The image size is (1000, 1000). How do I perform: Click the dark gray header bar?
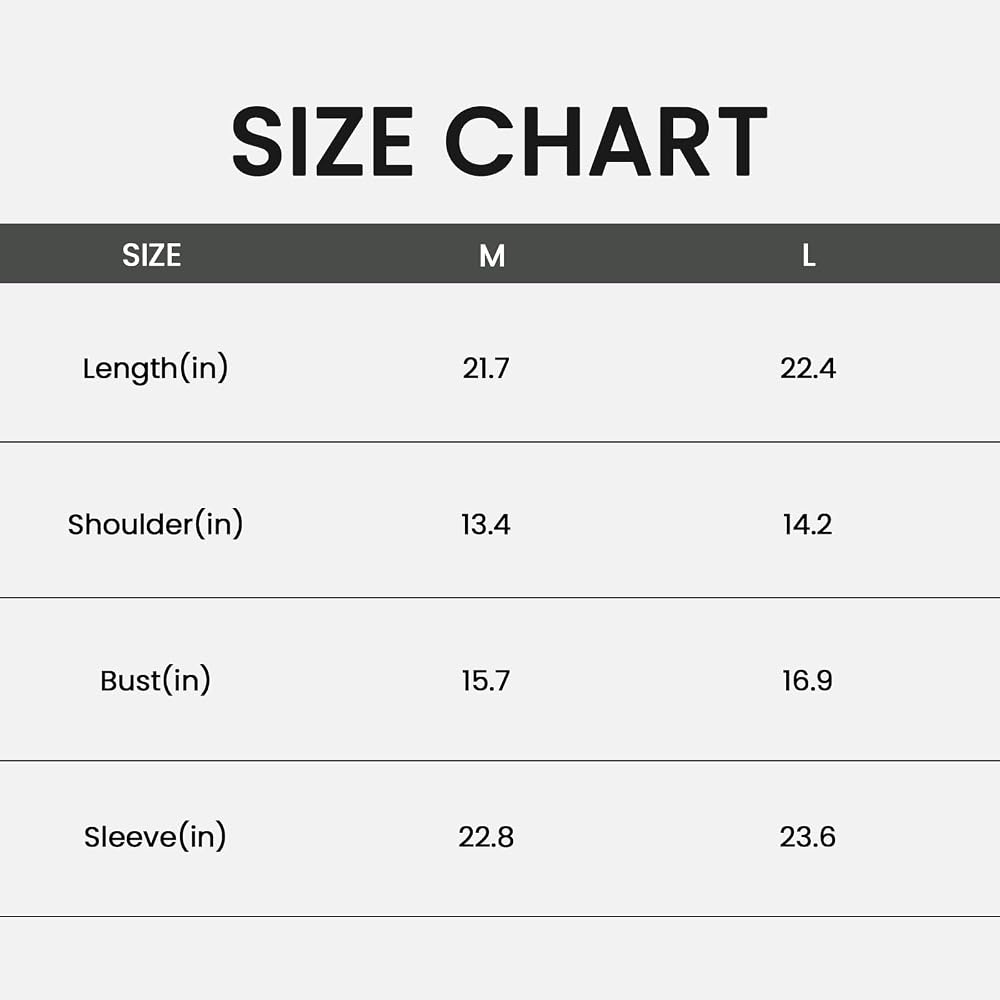coord(500,253)
